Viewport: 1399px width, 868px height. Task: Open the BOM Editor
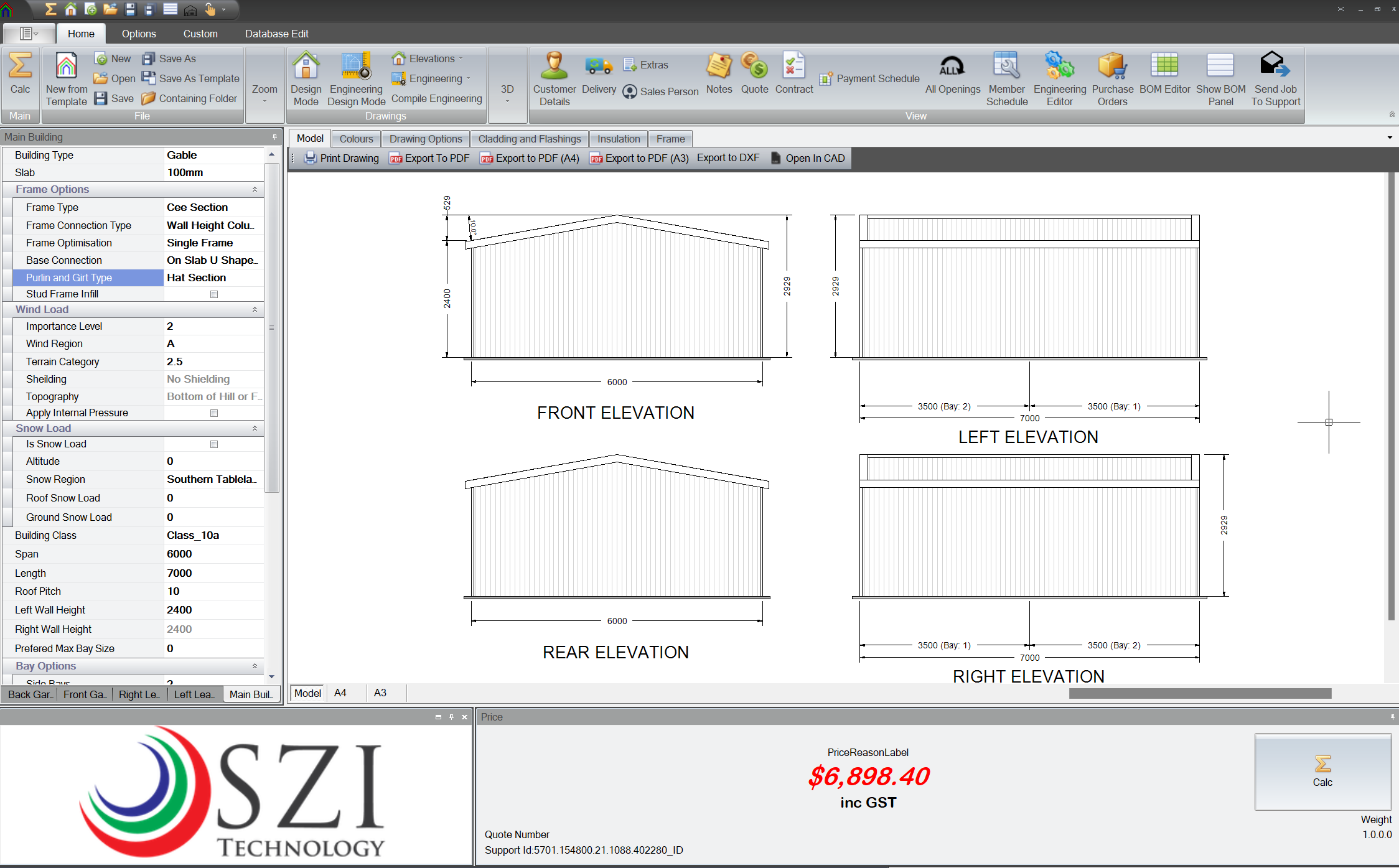tap(1164, 75)
